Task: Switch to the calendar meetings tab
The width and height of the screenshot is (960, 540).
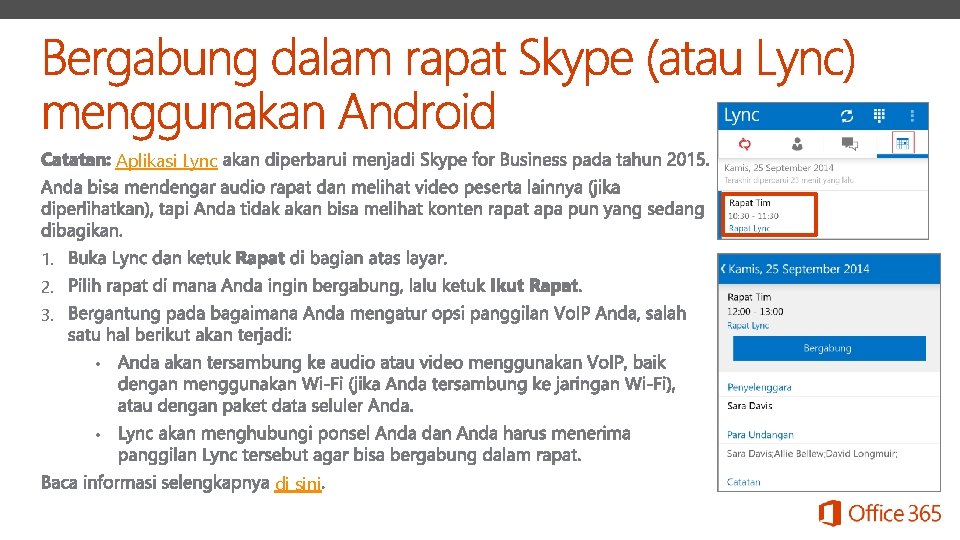Action: click(x=902, y=144)
